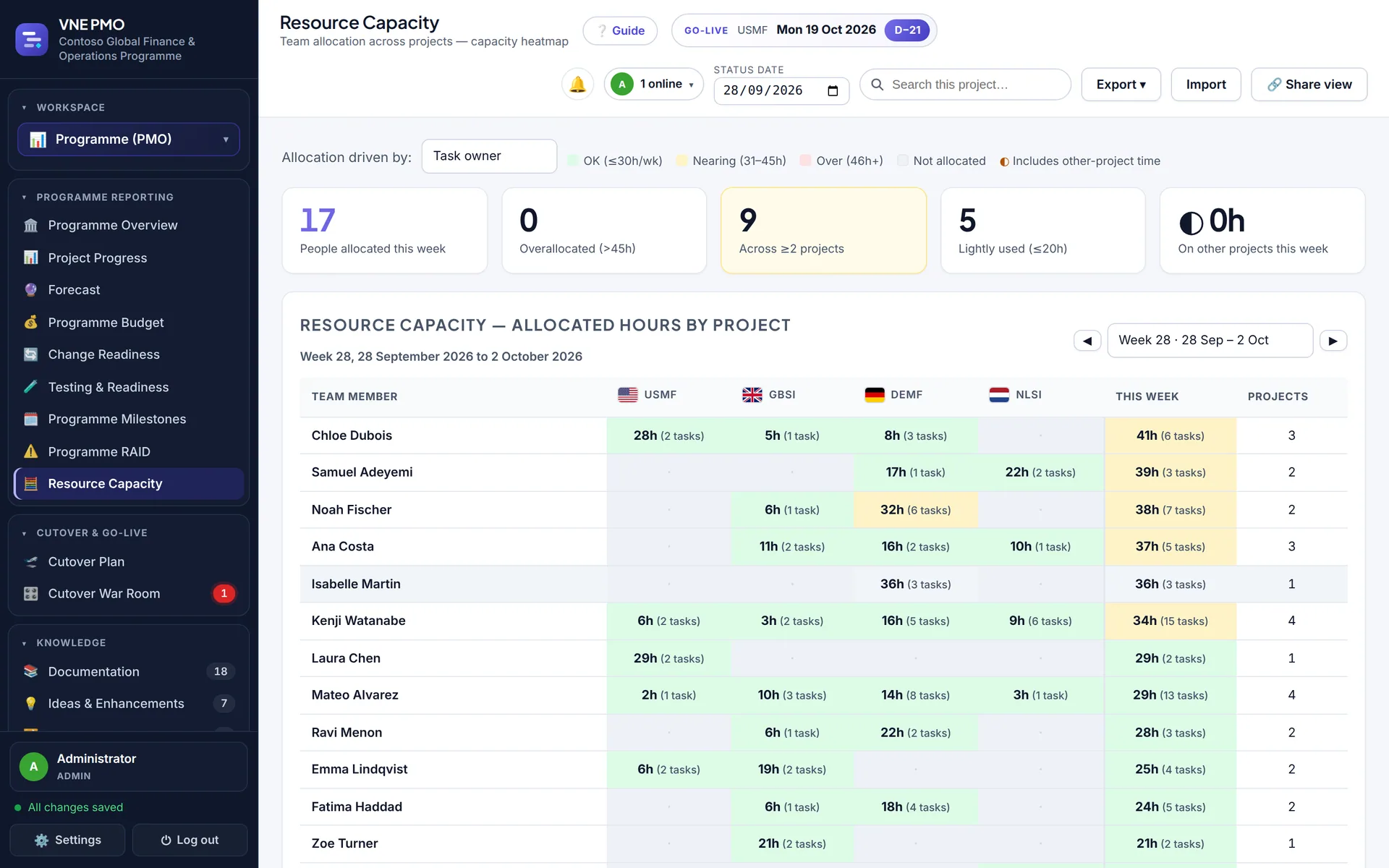Image resolution: width=1389 pixels, height=868 pixels.
Task: Click the Testing & Readiness test tube icon
Action: point(30,387)
